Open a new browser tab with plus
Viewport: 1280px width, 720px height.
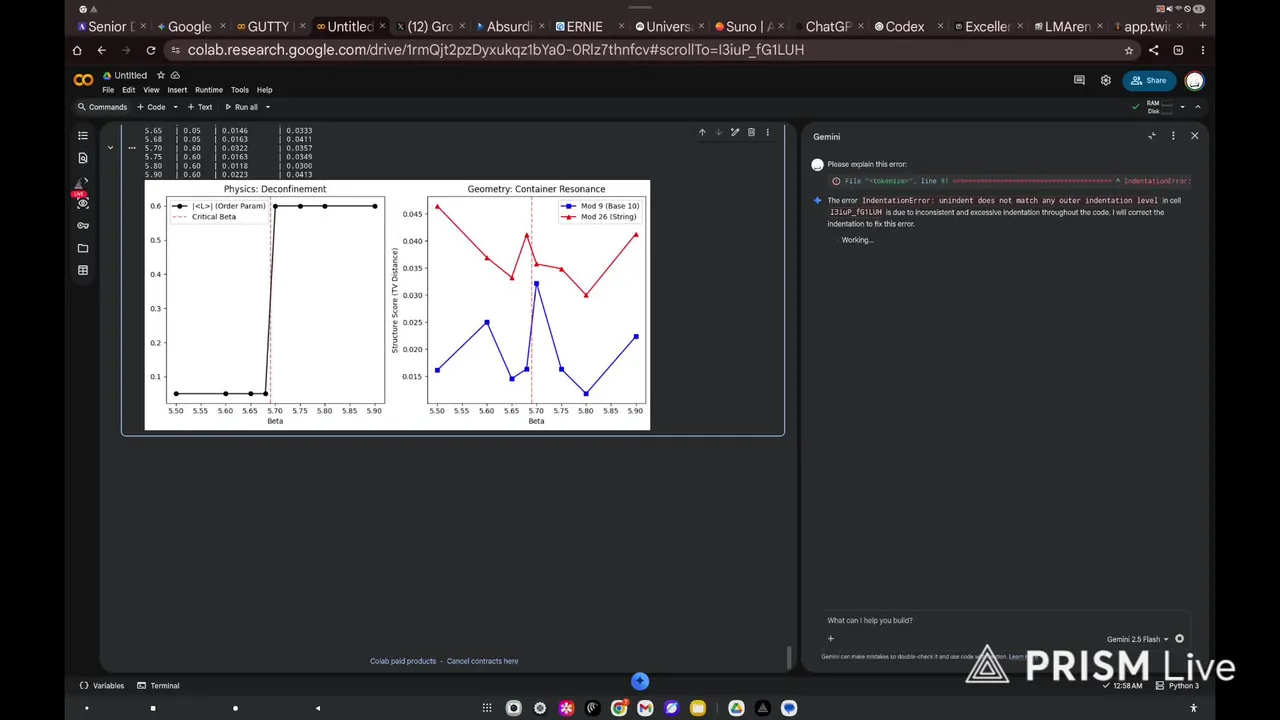1202,26
